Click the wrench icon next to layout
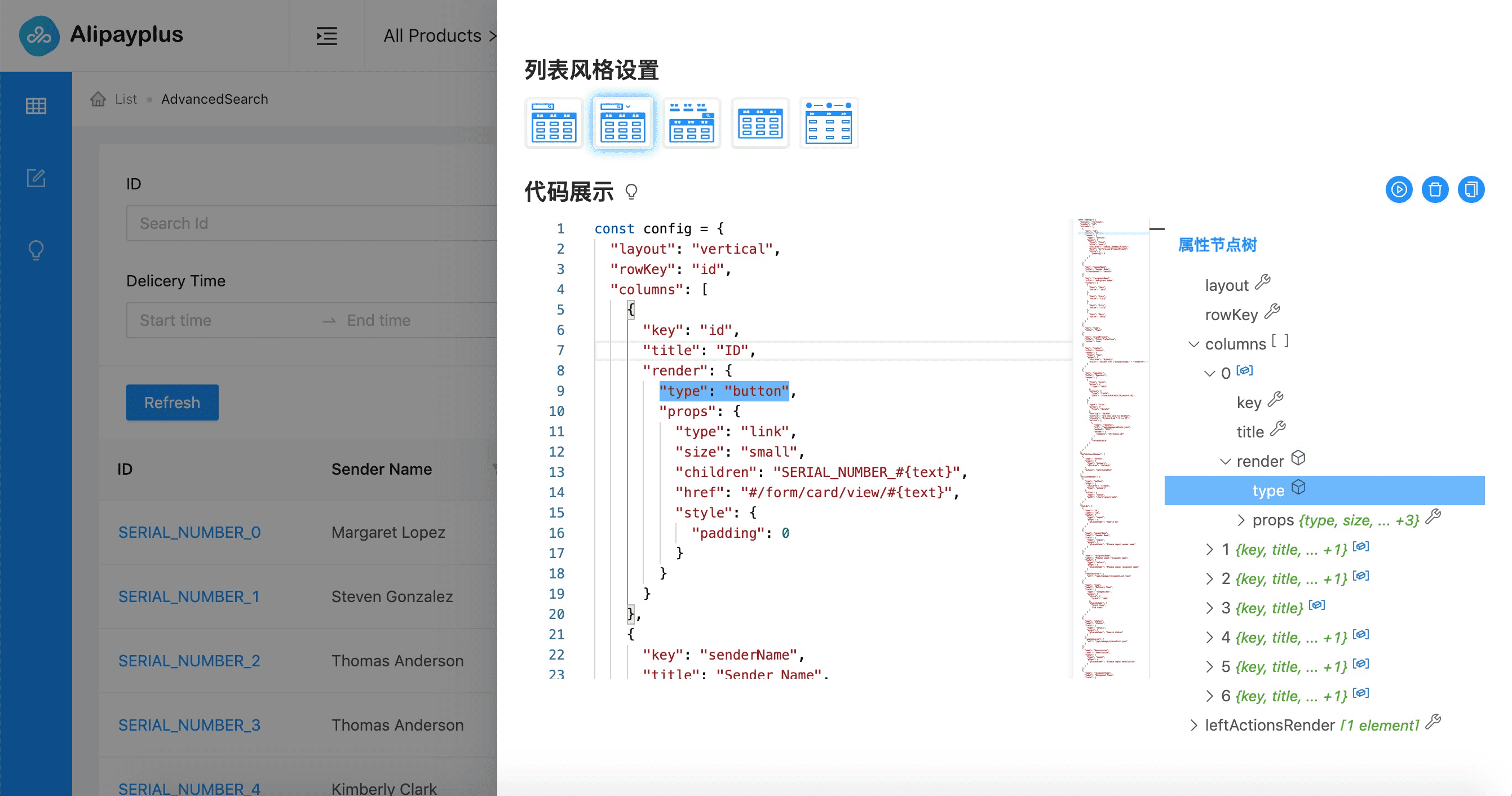1512x796 pixels. [1263, 282]
